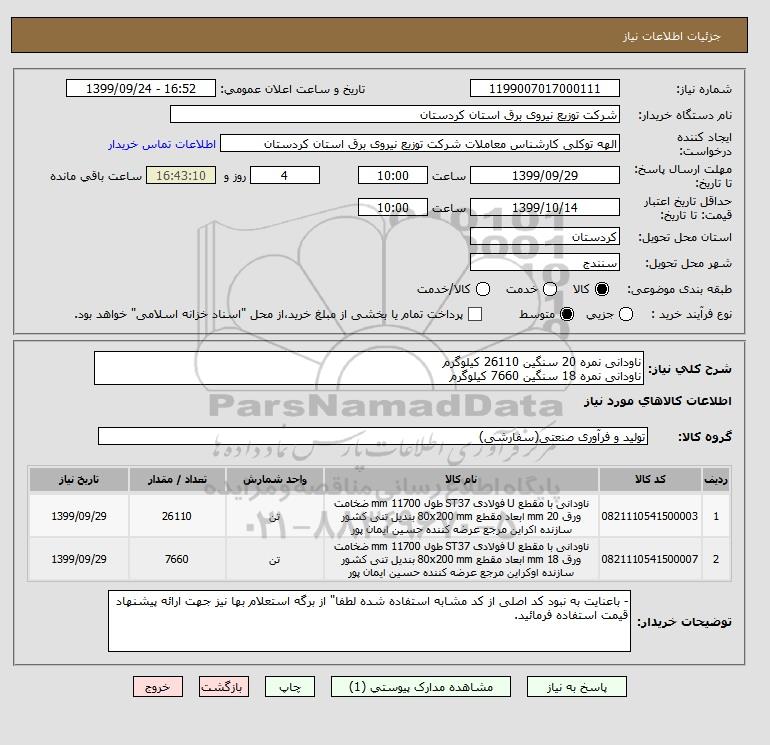Image resolution: width=770 pixels, height=745 pixels.
Task: Click the جزئیات اطلاعات نیاز header title
Action: click(x=671, y=36)
